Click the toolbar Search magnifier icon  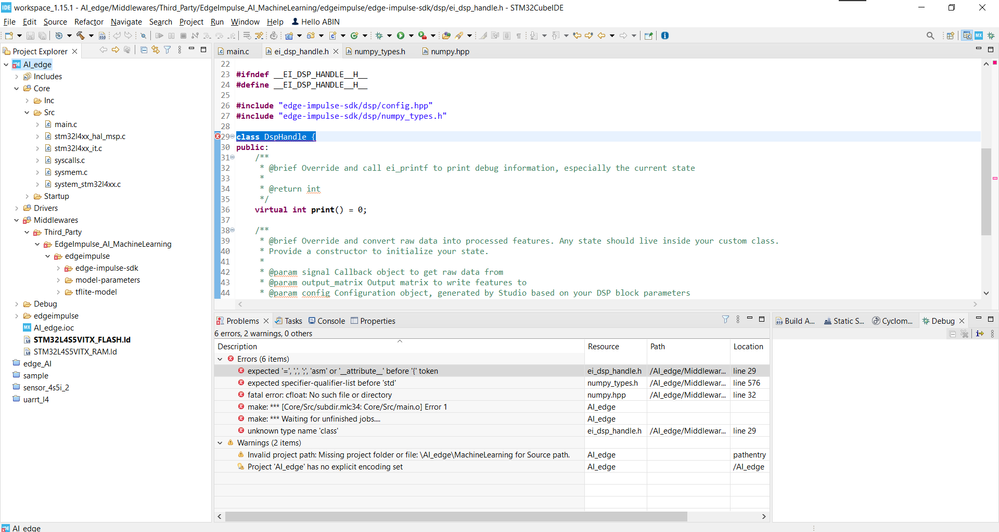930,36
